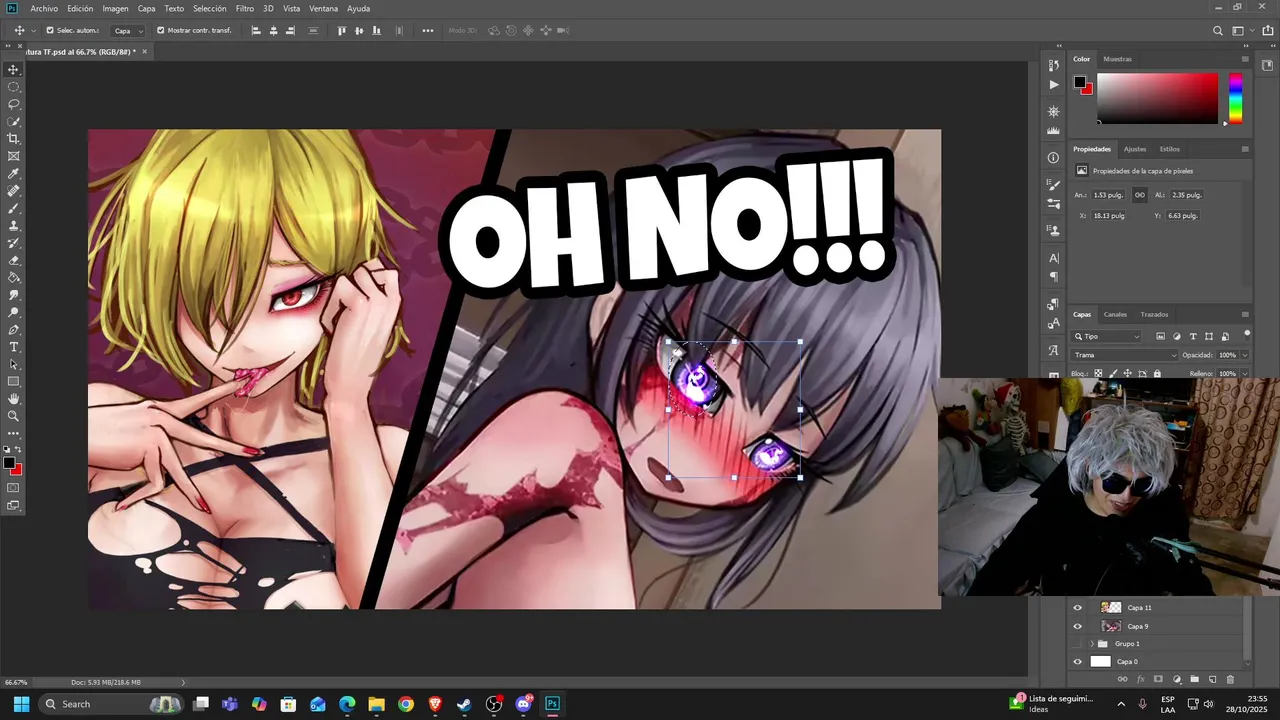1280x720 pixels.
Task: Select the Brush tool in the left toolbar
Action: (14, 208)
